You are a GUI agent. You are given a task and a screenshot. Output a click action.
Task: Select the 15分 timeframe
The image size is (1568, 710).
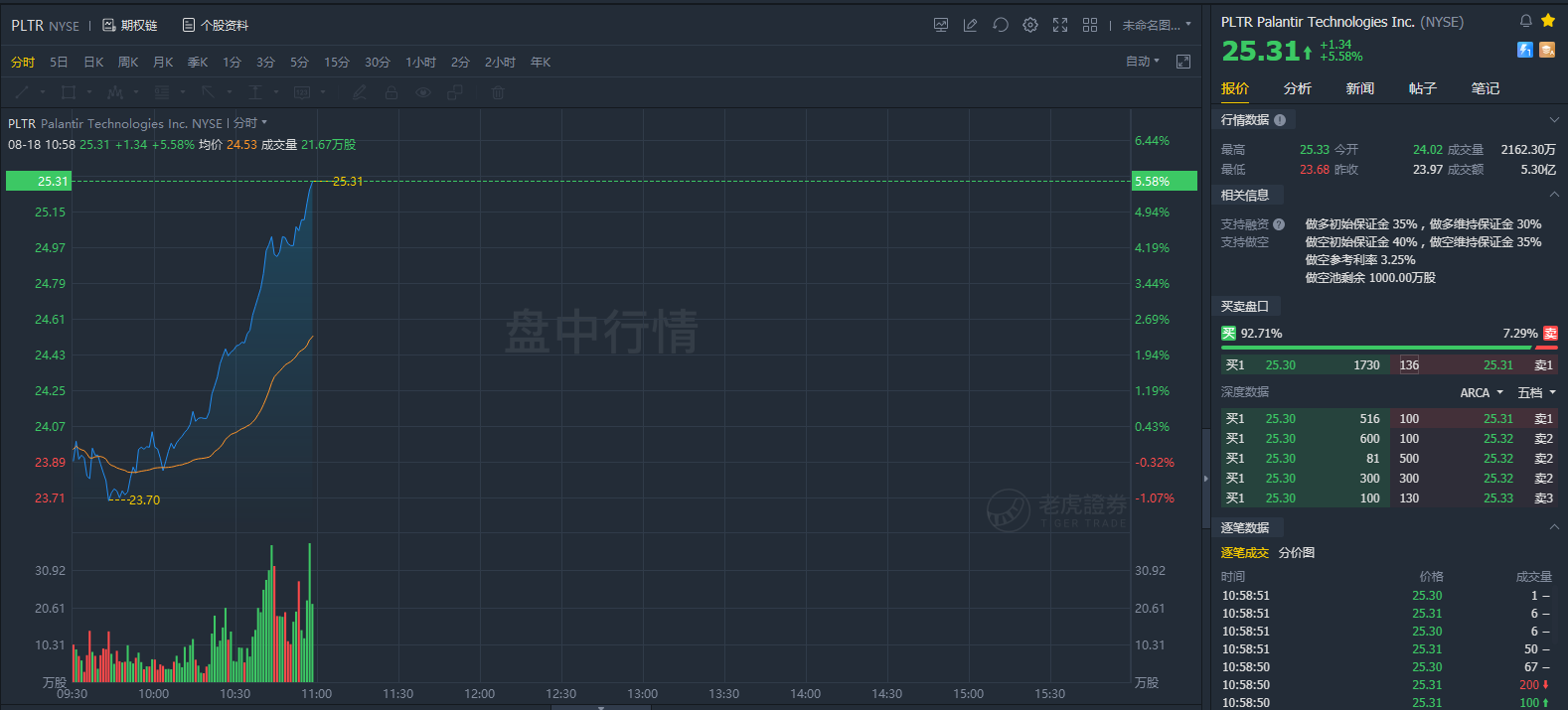pyautogui.click(x=337, y=62)
